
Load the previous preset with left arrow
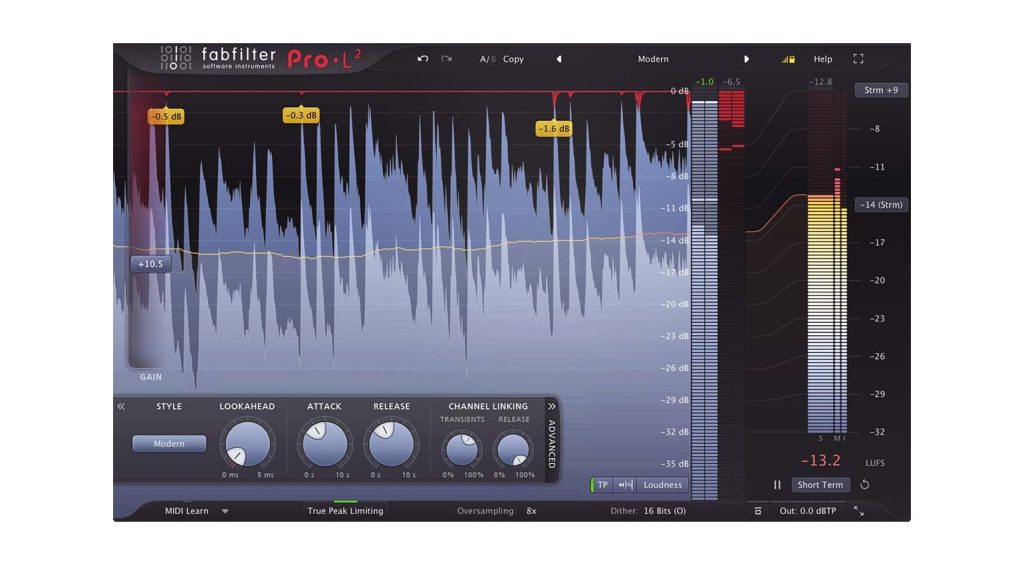[559, 59]
